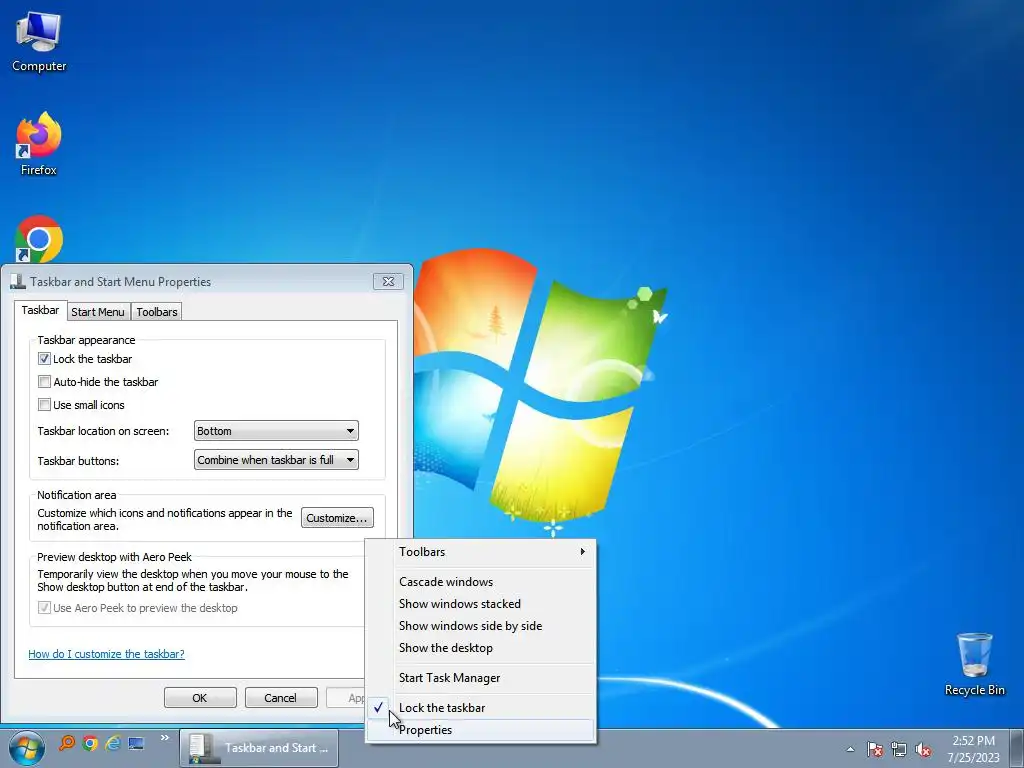Click the Cancel button
The image size is (1024, 768).
point(281,697)
